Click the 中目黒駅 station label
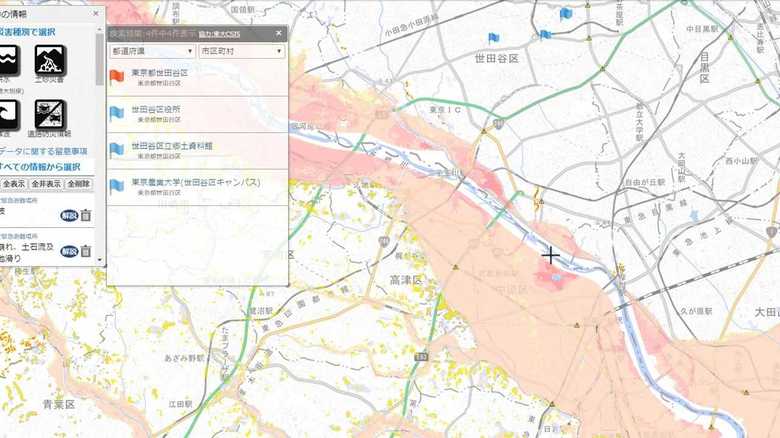 tap(702, 29)
